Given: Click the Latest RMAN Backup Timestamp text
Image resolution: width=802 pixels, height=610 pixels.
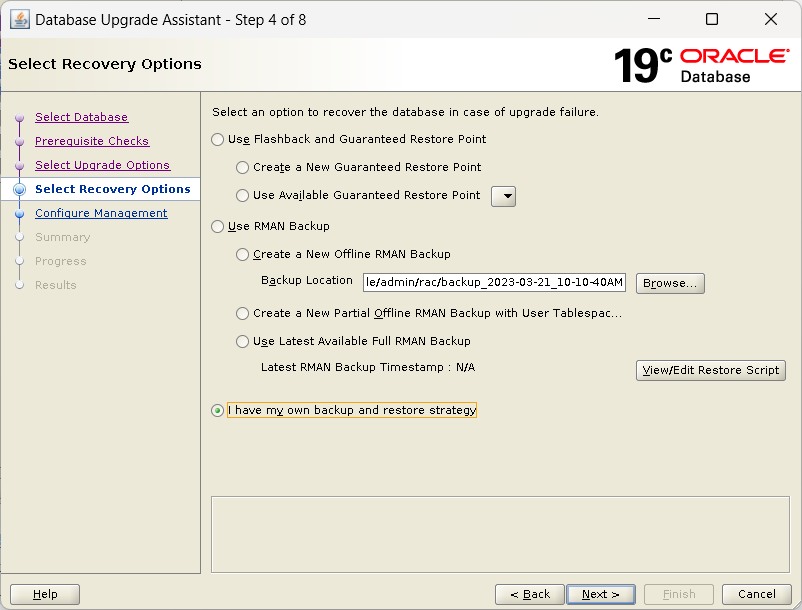Looking at the screenshot, I should point(368,367).
